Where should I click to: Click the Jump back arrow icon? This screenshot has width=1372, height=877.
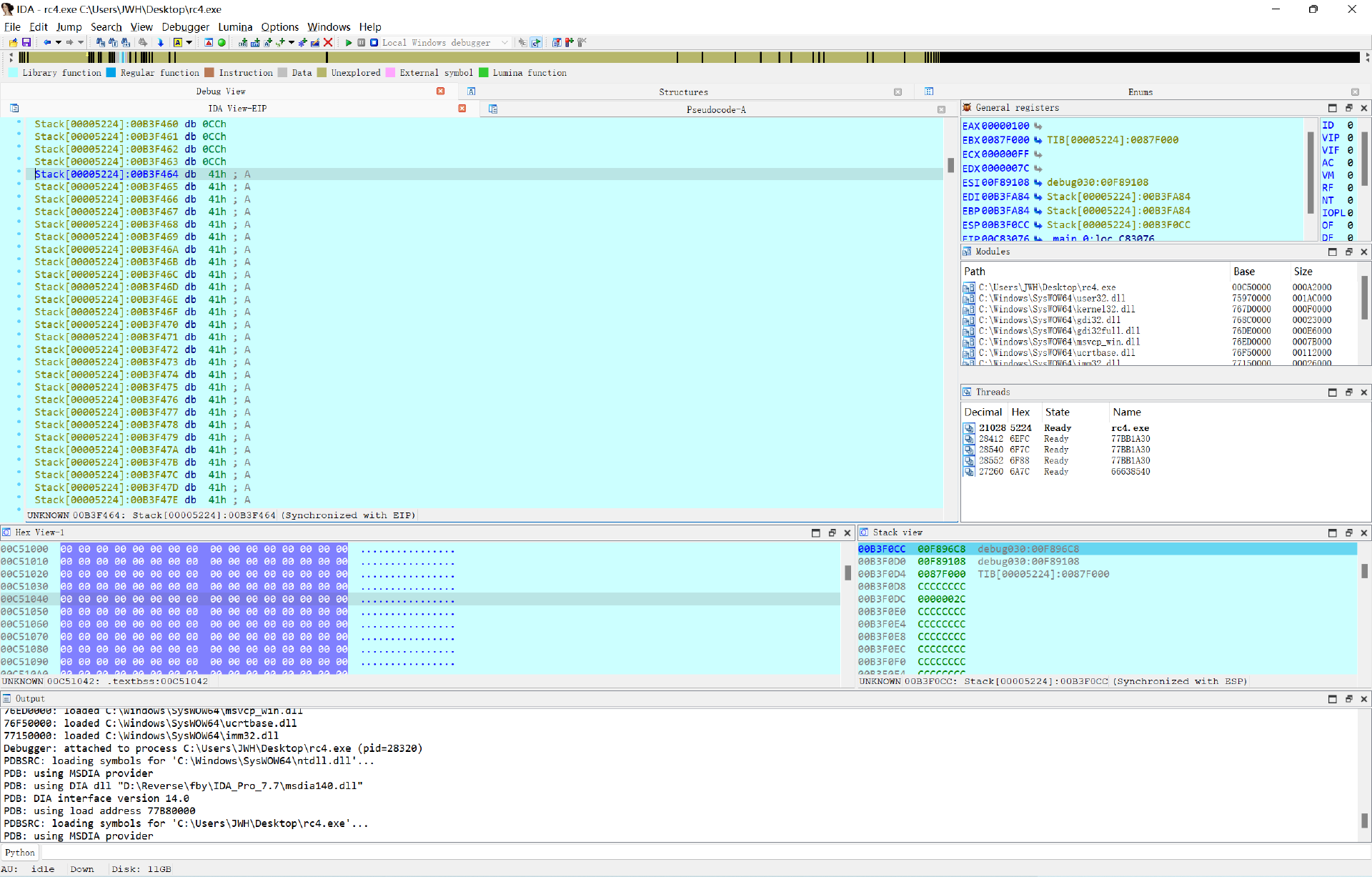coord(47,43)
